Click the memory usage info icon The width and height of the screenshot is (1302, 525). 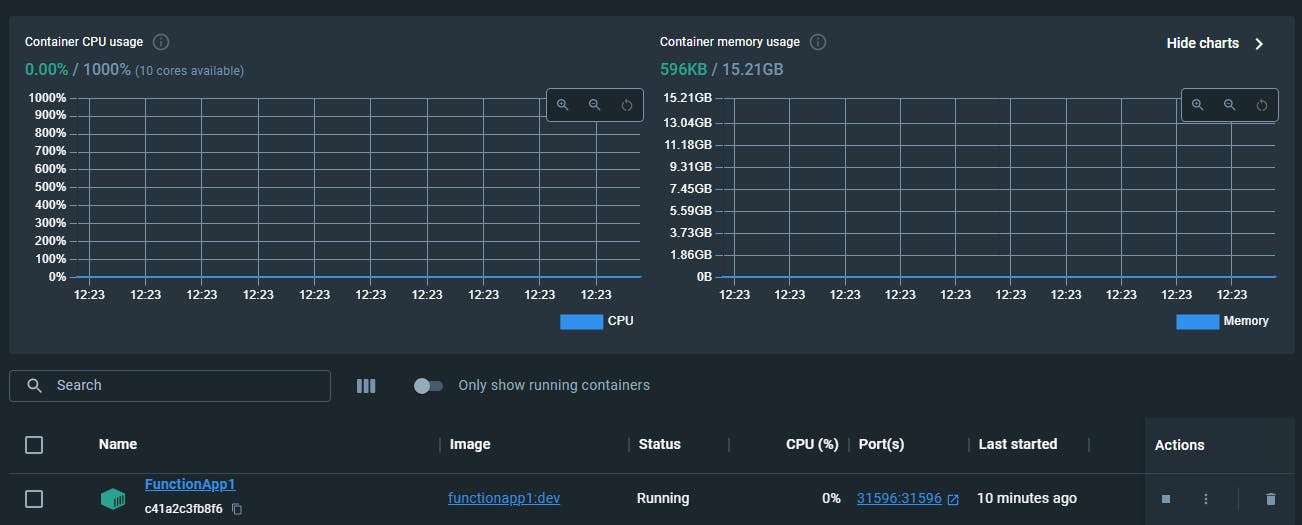[x=818, y=42]
